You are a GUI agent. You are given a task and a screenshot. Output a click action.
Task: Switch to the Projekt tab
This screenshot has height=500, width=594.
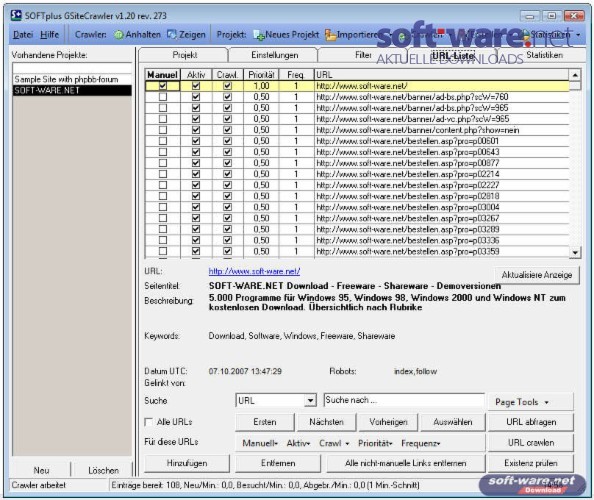(184, 55)
